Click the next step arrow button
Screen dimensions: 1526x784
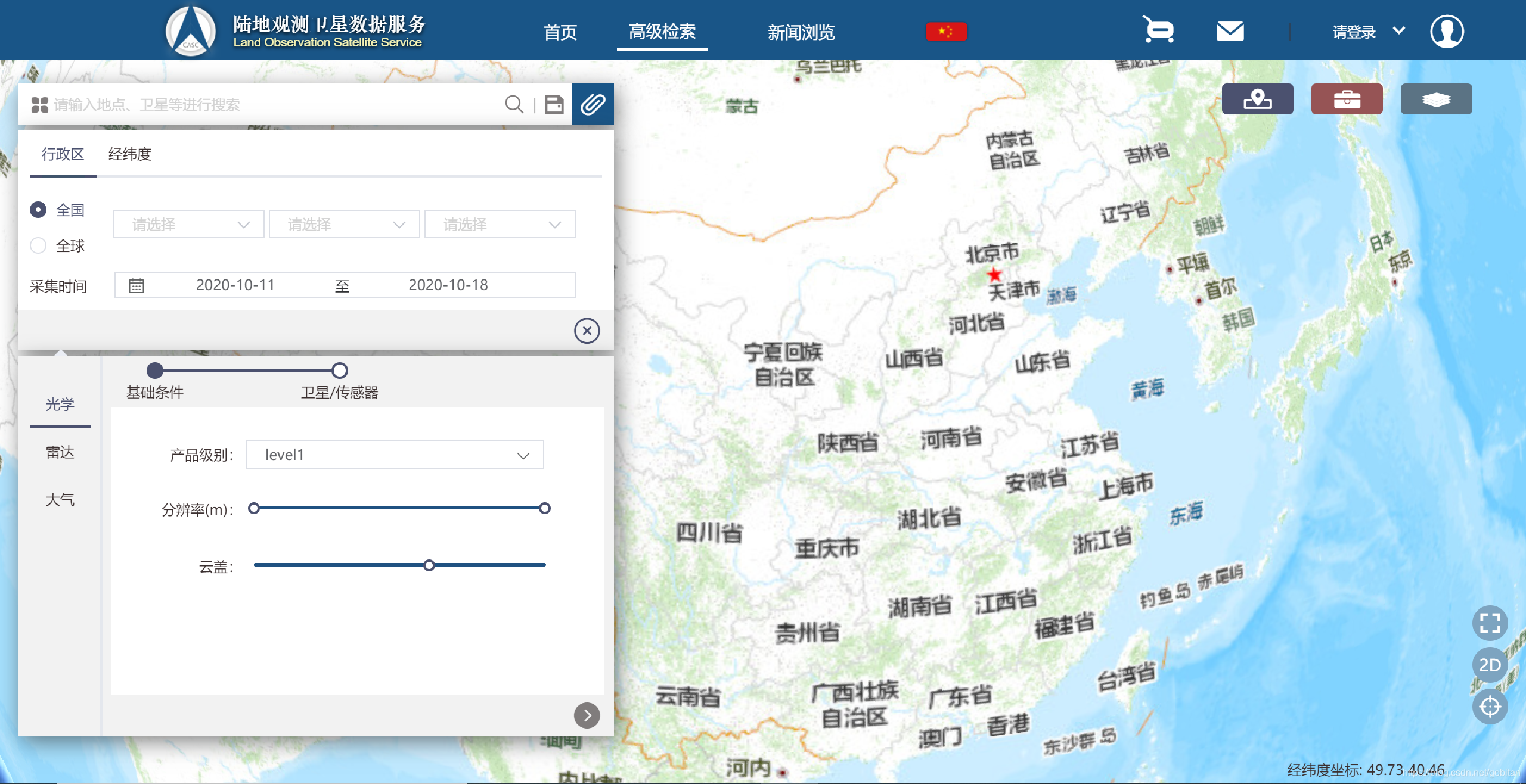587,715
